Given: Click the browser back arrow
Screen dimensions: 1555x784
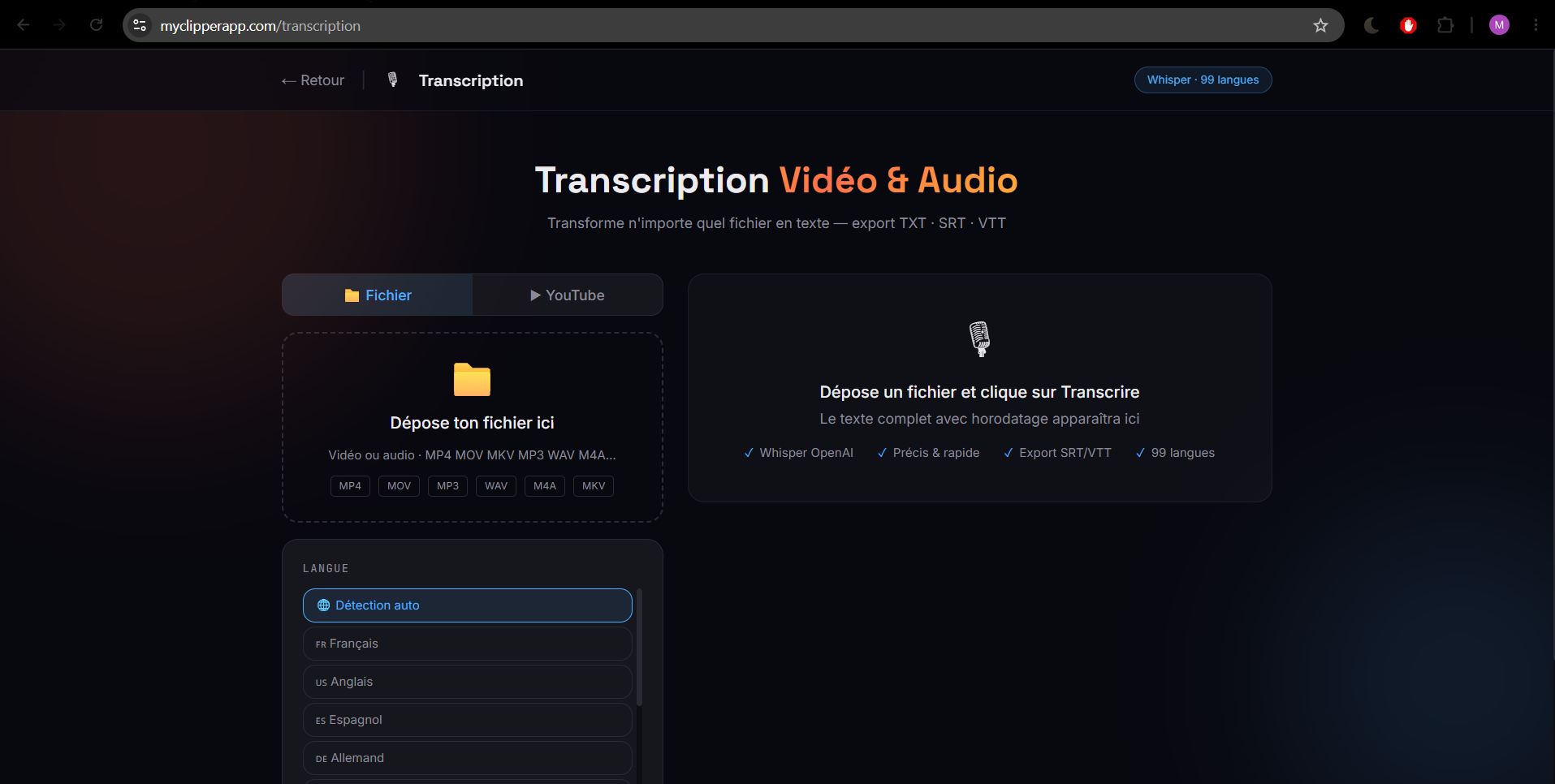Looking at the screenshot, I should (x=24, y=25).
